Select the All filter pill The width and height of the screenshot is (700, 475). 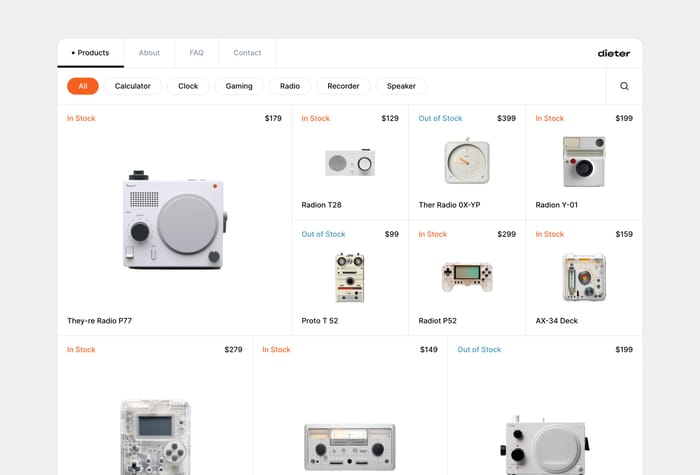click(83, 86)
